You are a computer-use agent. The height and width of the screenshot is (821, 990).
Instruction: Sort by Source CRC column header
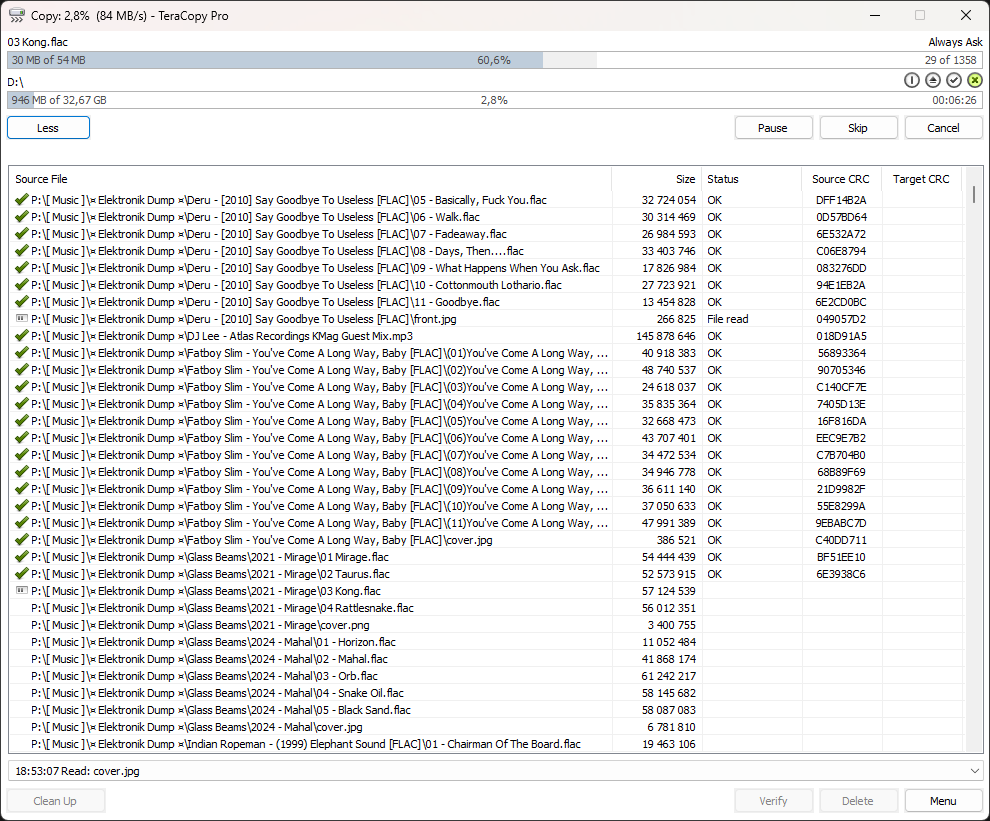[x=842, y=179]
